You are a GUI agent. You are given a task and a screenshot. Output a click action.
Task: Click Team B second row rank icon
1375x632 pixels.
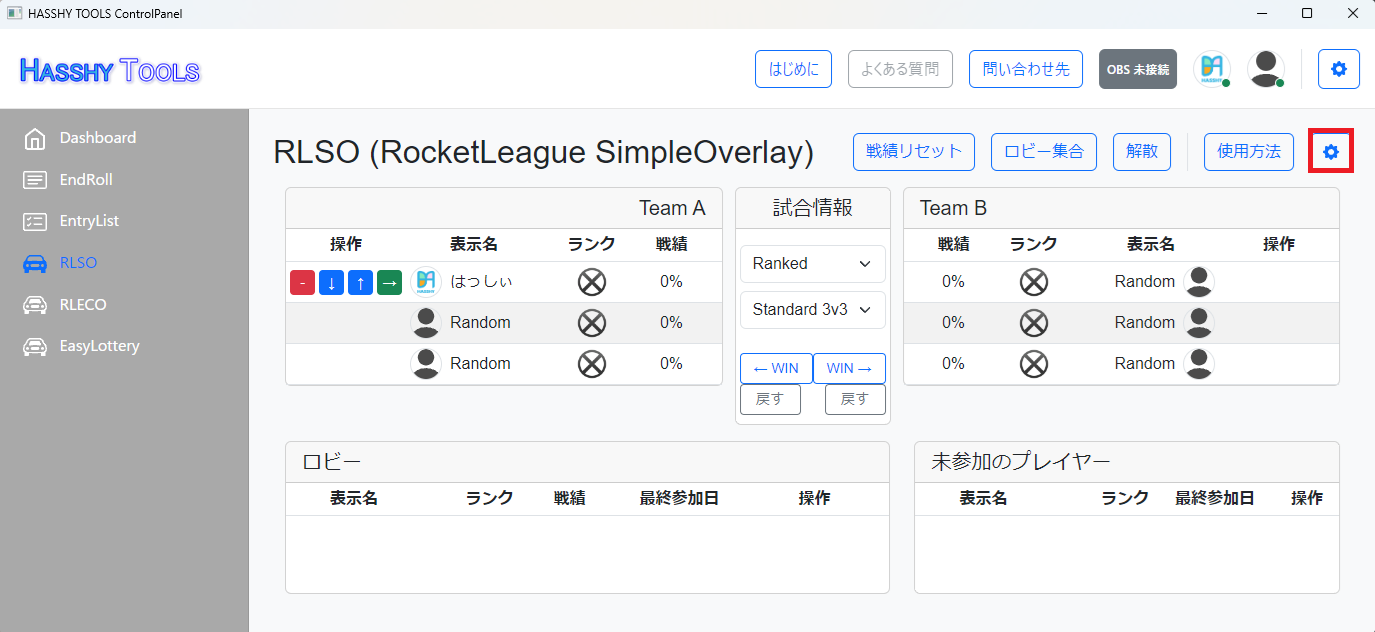(1034, 323)
